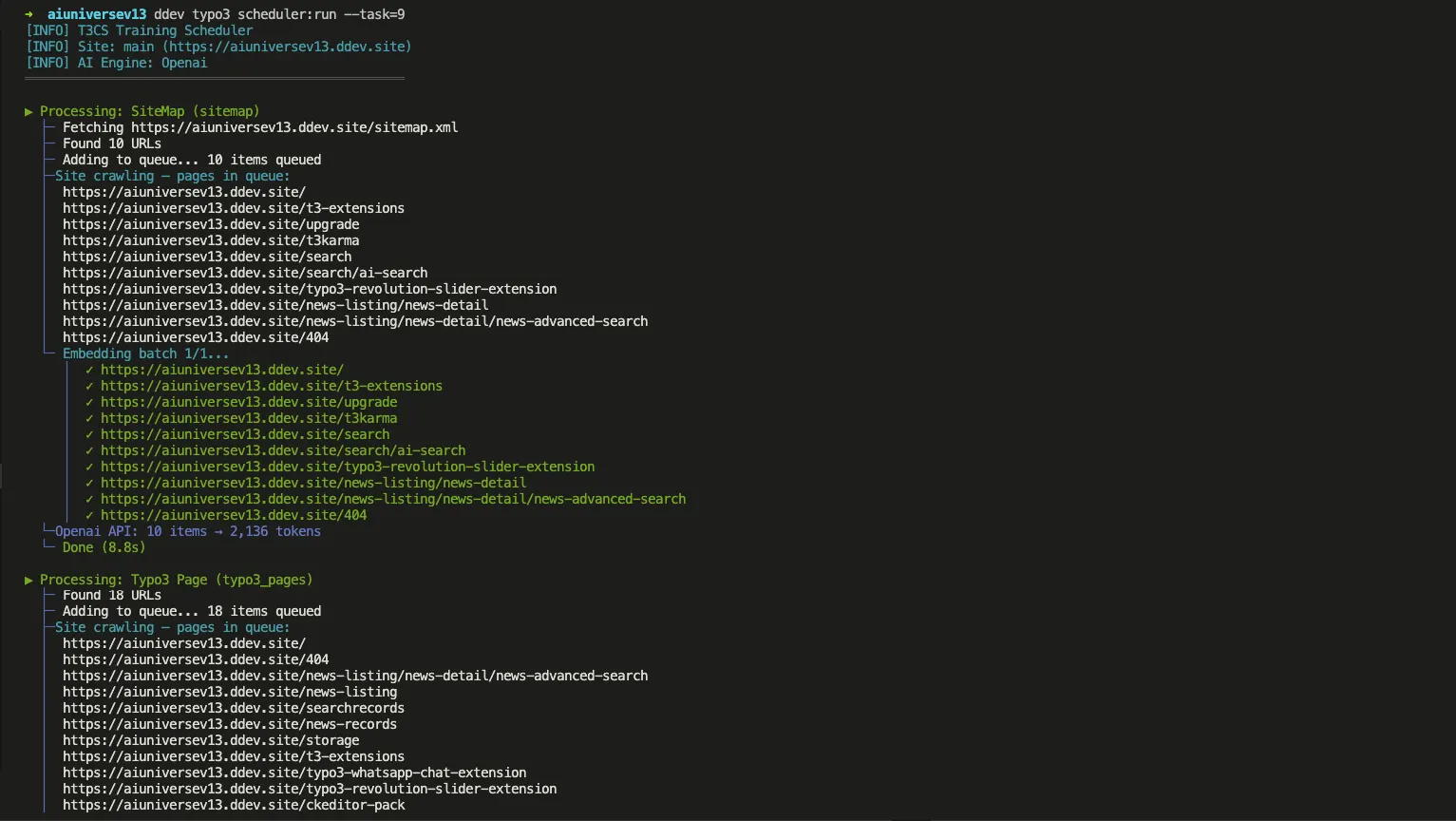Click the checkmarked '/news-advanced-search' URL

pyautogui.click(x=393, y=499)
